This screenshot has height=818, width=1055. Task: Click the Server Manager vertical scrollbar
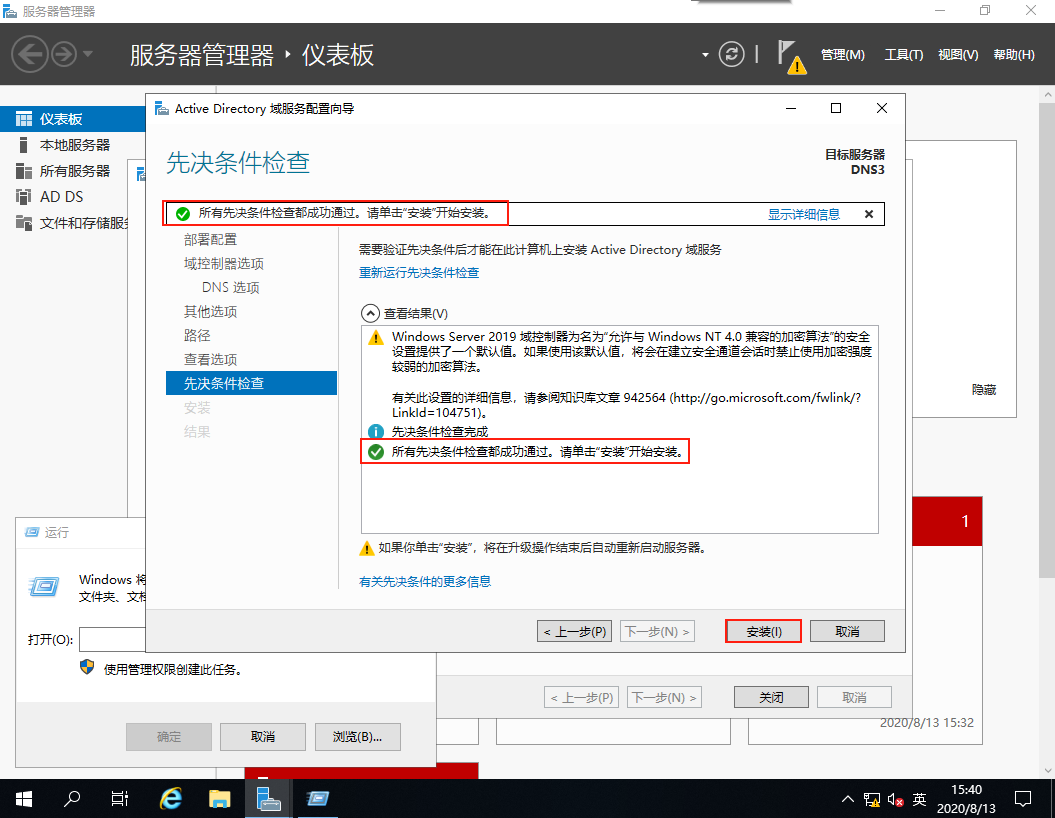pyautogui.click(x=1048, y=340)
